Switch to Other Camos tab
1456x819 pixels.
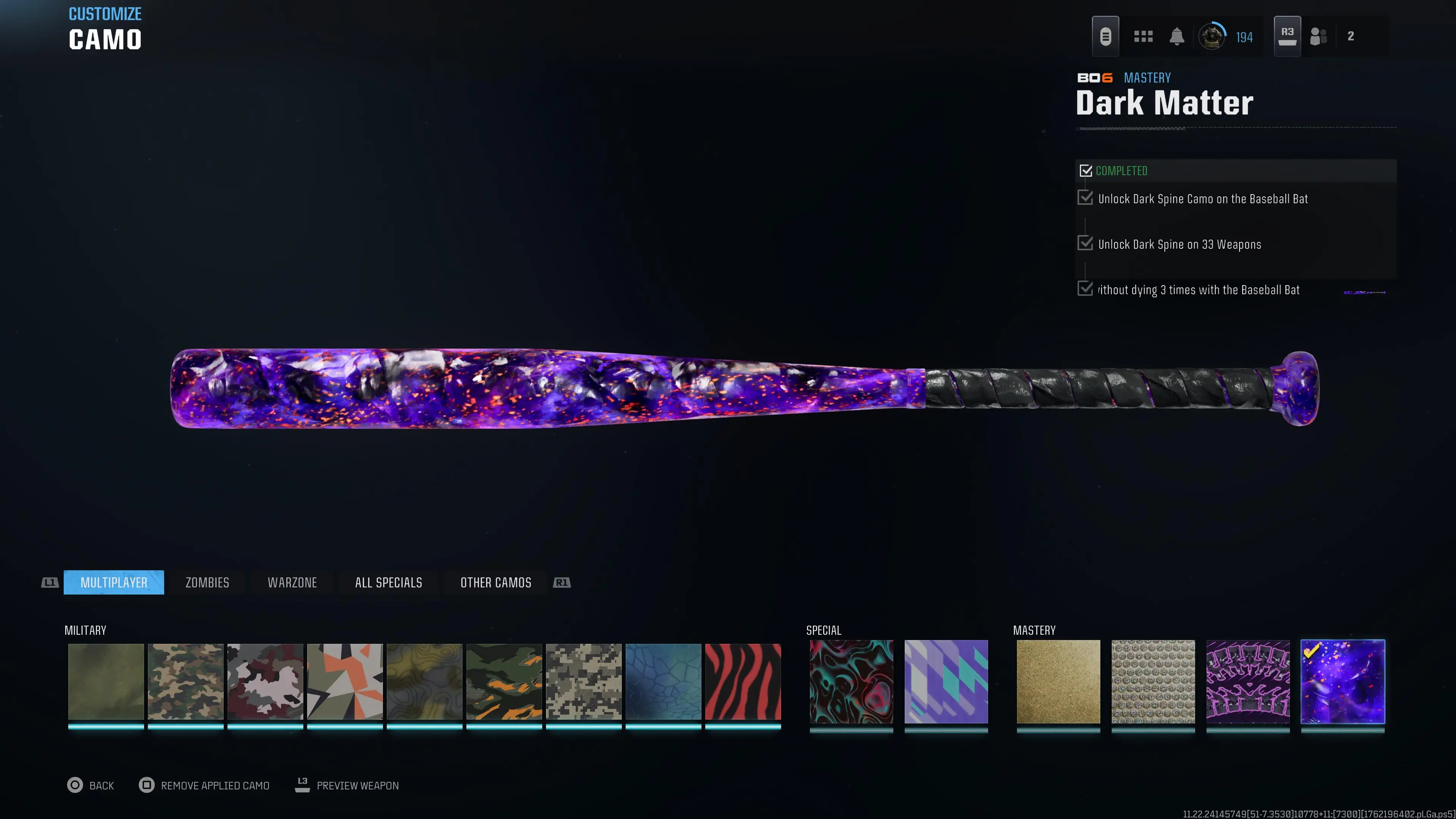click(x=496, y=582)
